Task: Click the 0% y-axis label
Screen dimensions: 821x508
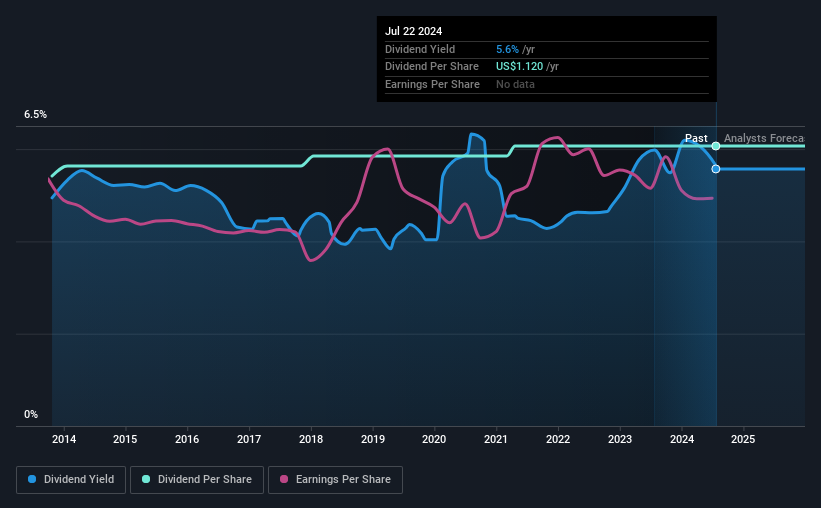Action: [x=31, y=414]
